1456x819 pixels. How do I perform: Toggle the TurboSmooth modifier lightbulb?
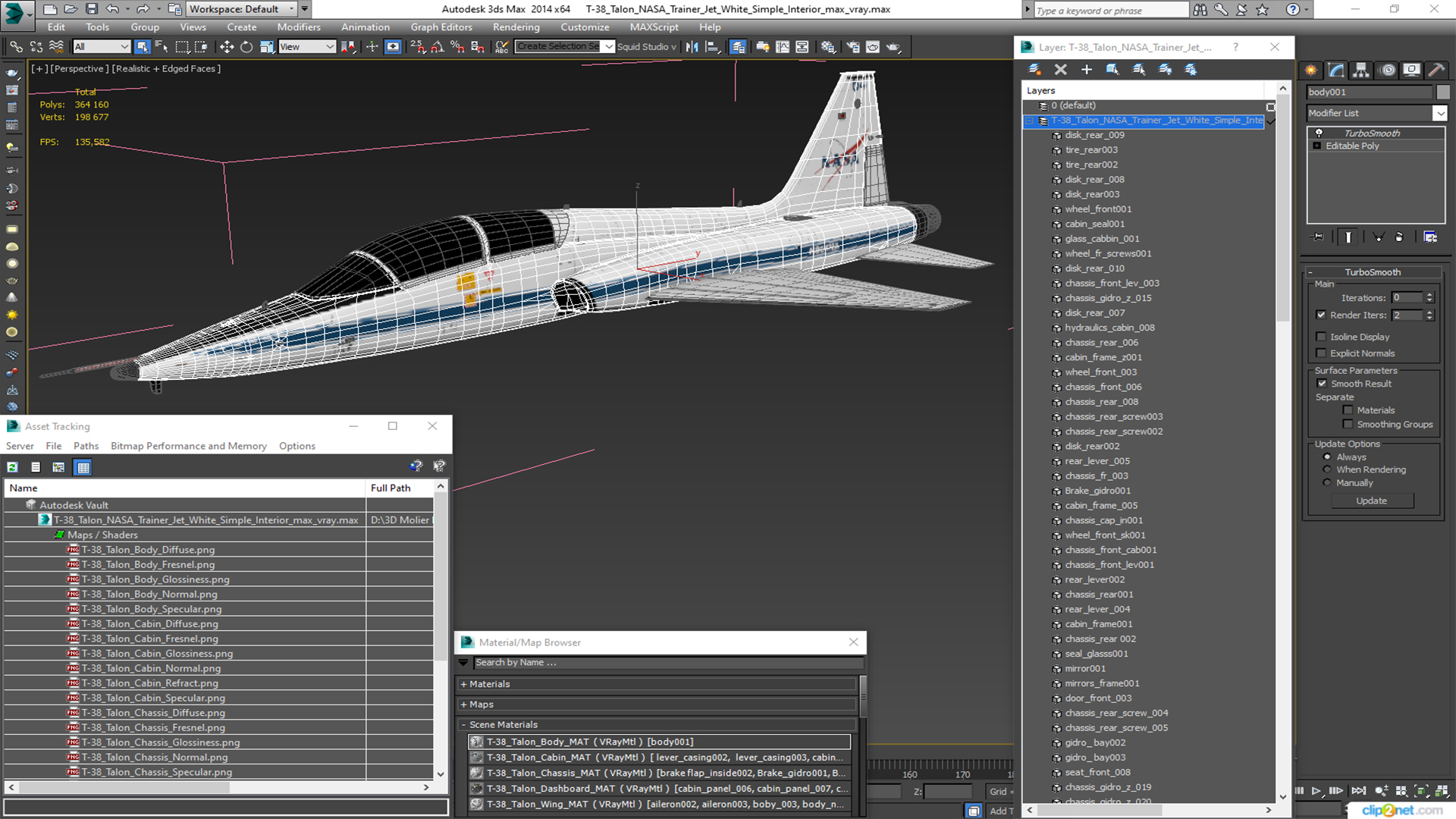[x=1319, y=133]
